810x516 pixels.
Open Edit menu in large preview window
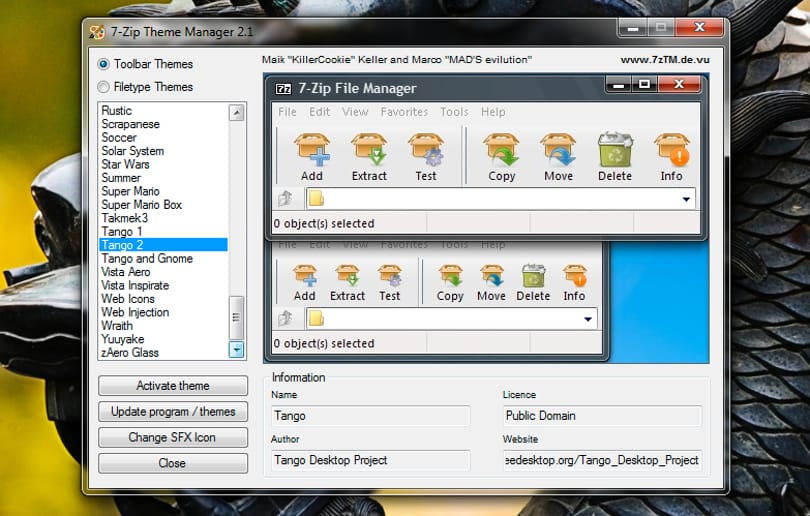pos(320,112)
